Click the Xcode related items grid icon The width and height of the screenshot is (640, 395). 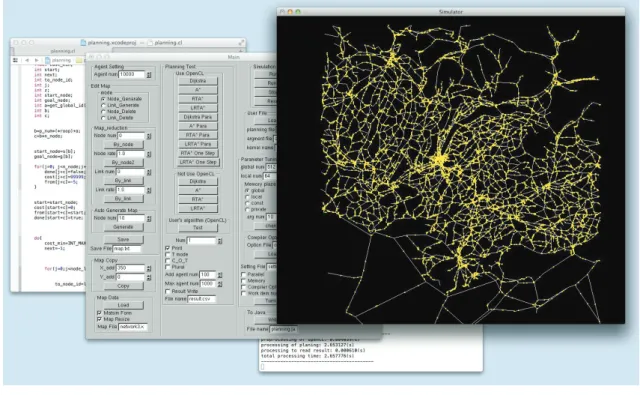coord(15,60)
